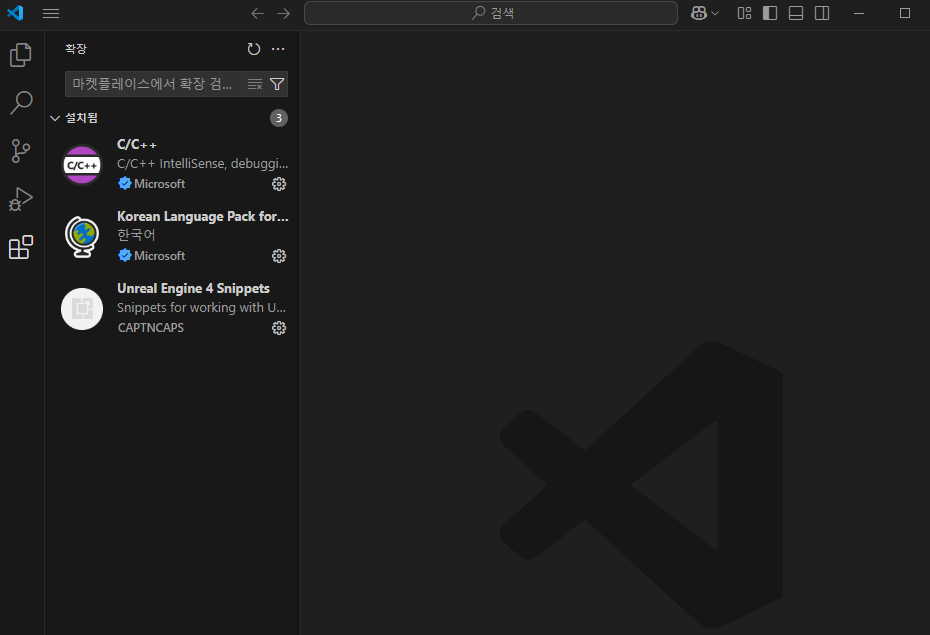Click the C/C++ IntelliSense description text
Image resolution: width=930 pixels, height=635 pixels.
(202, 164)
